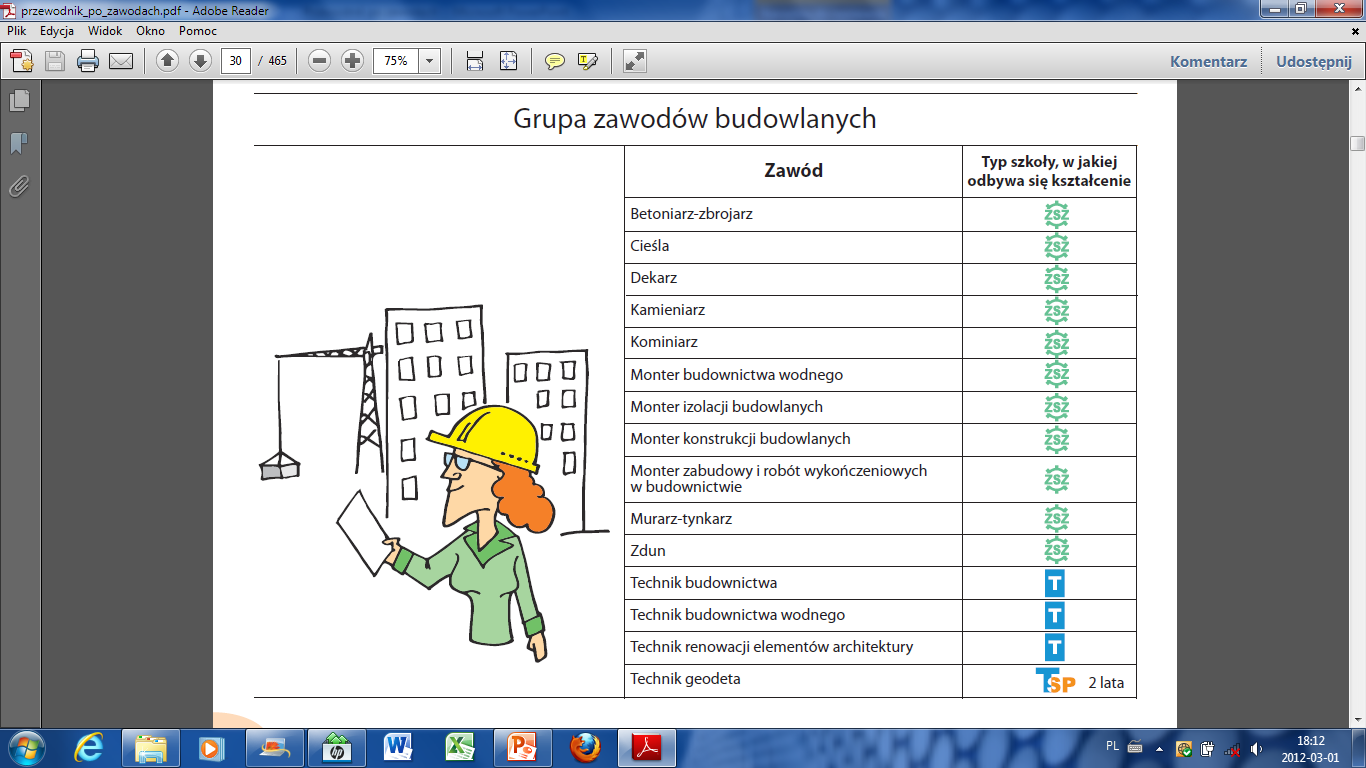Click the 'Zawód' column header
This screenshot has width=1366, height=768.
click(x=794, y=170)
